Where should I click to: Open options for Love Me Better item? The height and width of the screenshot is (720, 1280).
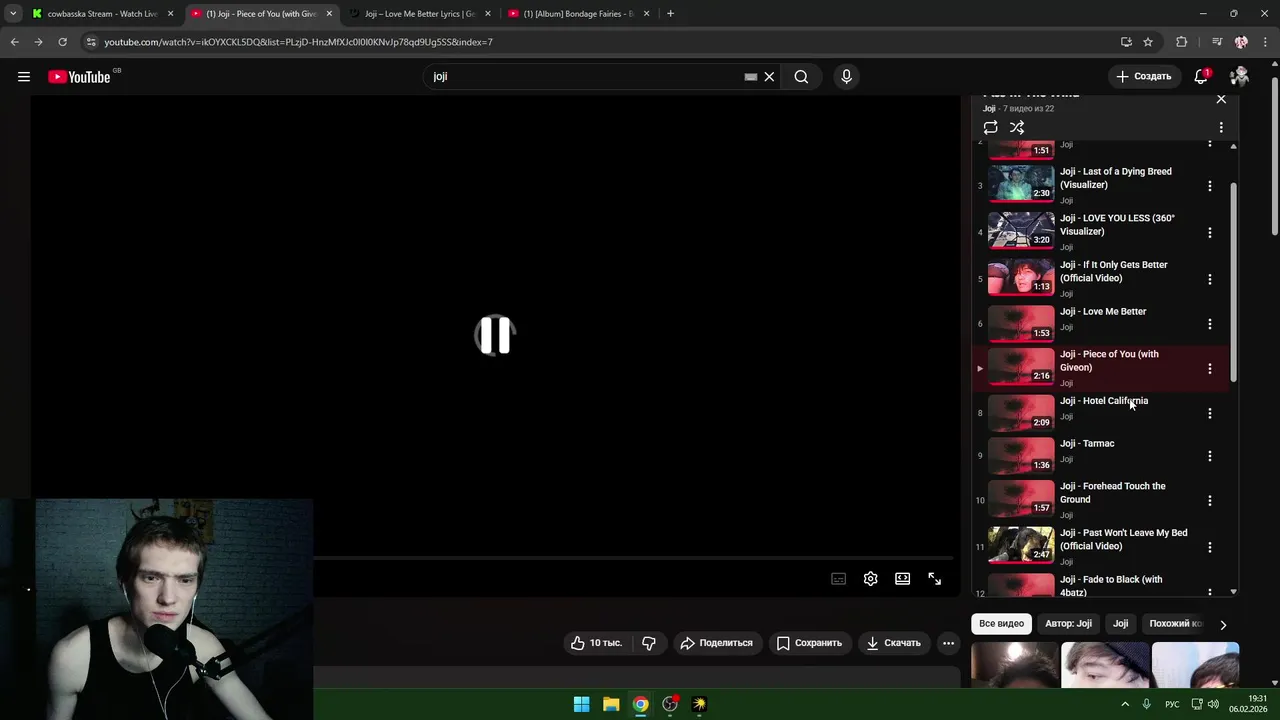[x=1209, y=324]
